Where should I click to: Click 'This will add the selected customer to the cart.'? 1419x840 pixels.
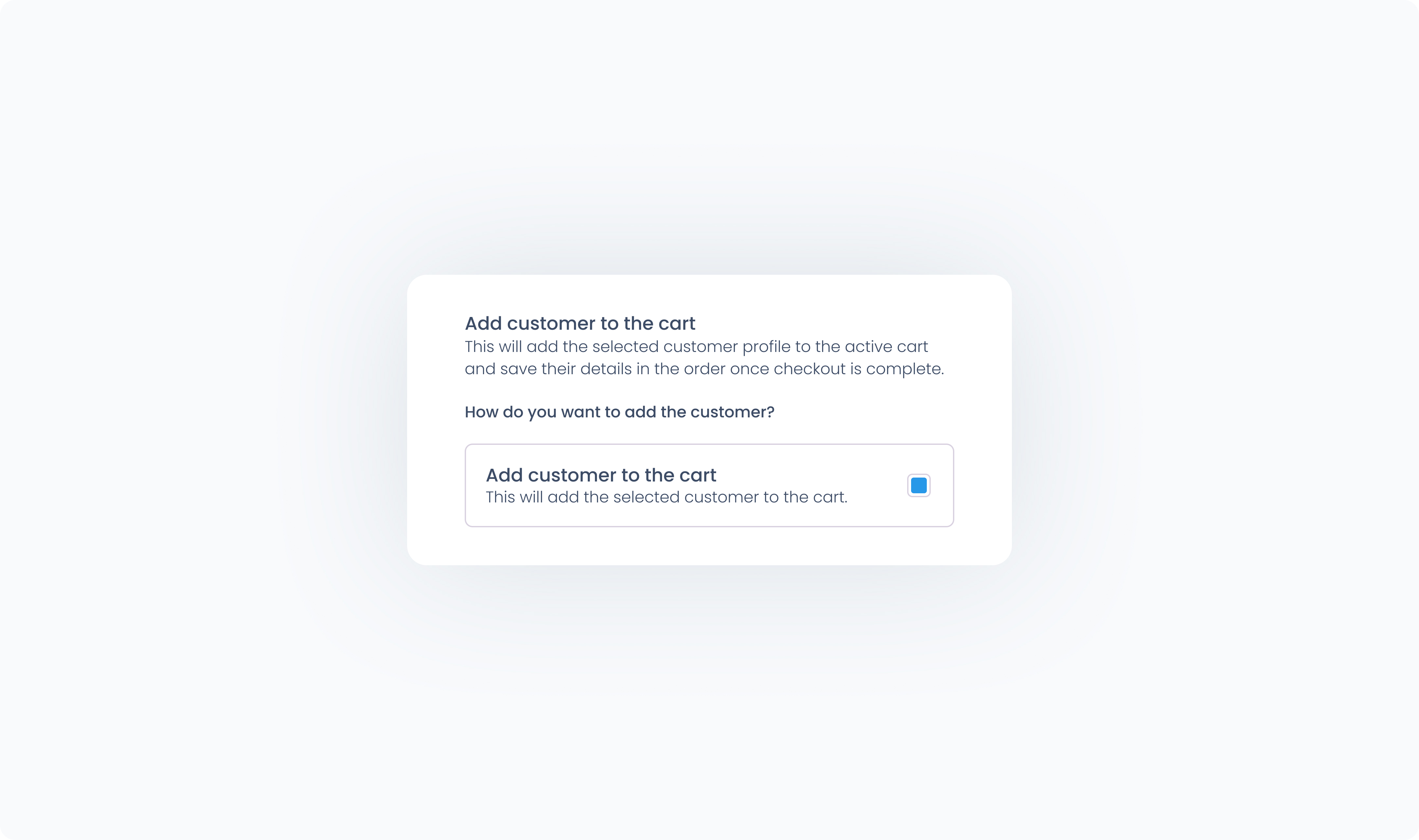pyautogui.click(x=667, y=497)
